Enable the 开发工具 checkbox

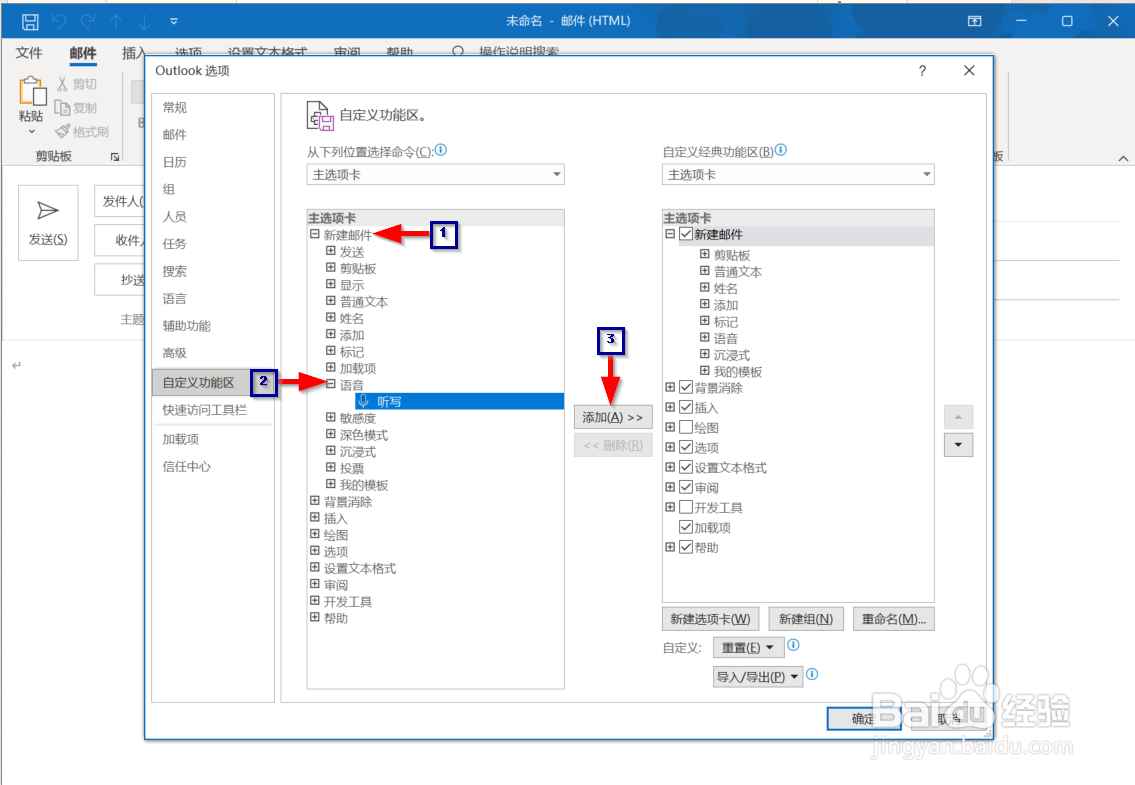coord(686,507)
